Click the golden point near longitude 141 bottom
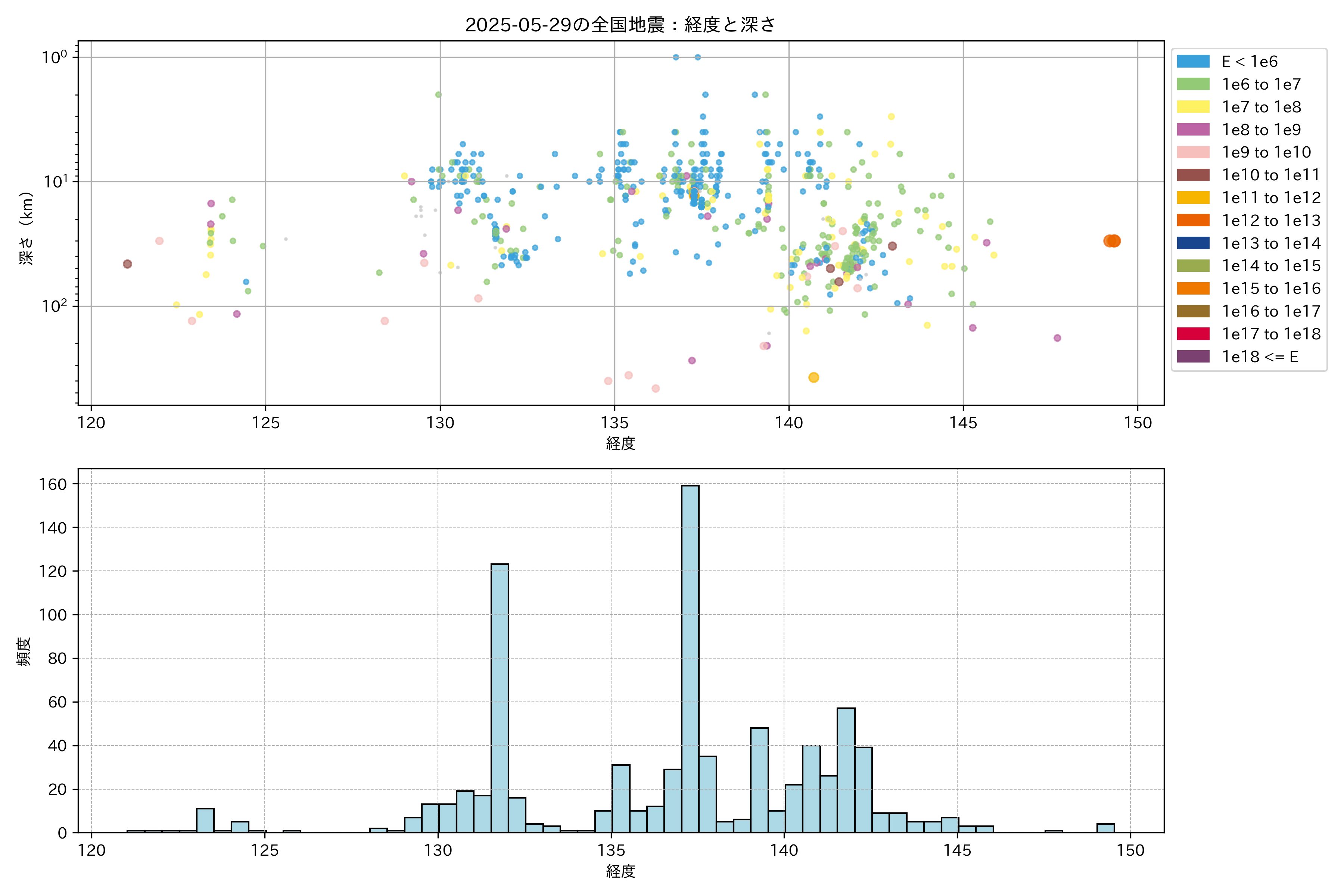The width and height of the screenshot is (1344, 896). 814,377
